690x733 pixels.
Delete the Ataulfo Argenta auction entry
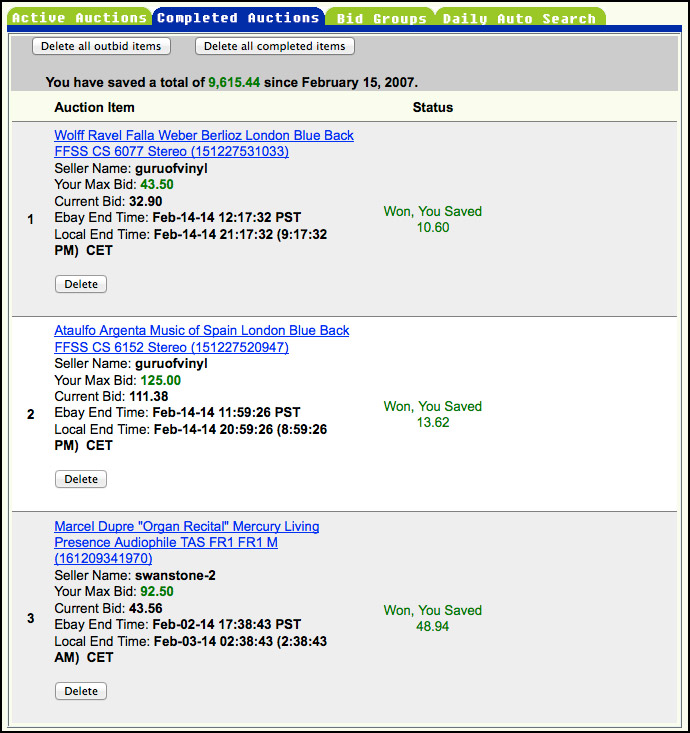[81, 479]
